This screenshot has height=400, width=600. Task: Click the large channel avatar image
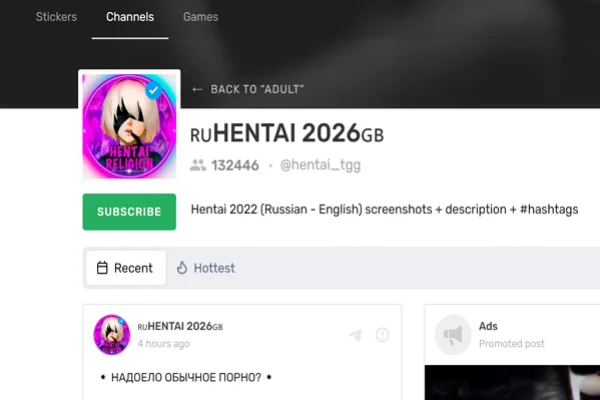tap(129, 126)
